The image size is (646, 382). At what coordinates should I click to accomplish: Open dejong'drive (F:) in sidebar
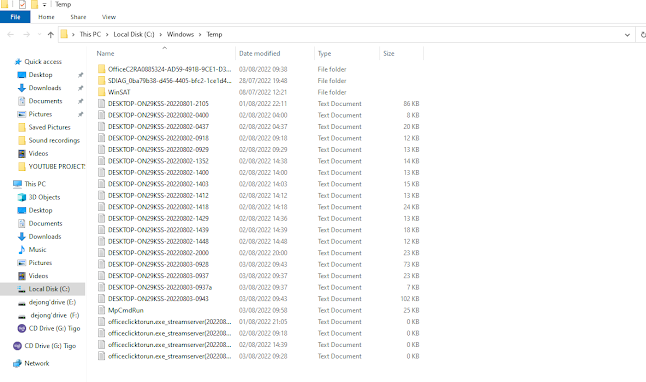[x=54, y=316]
